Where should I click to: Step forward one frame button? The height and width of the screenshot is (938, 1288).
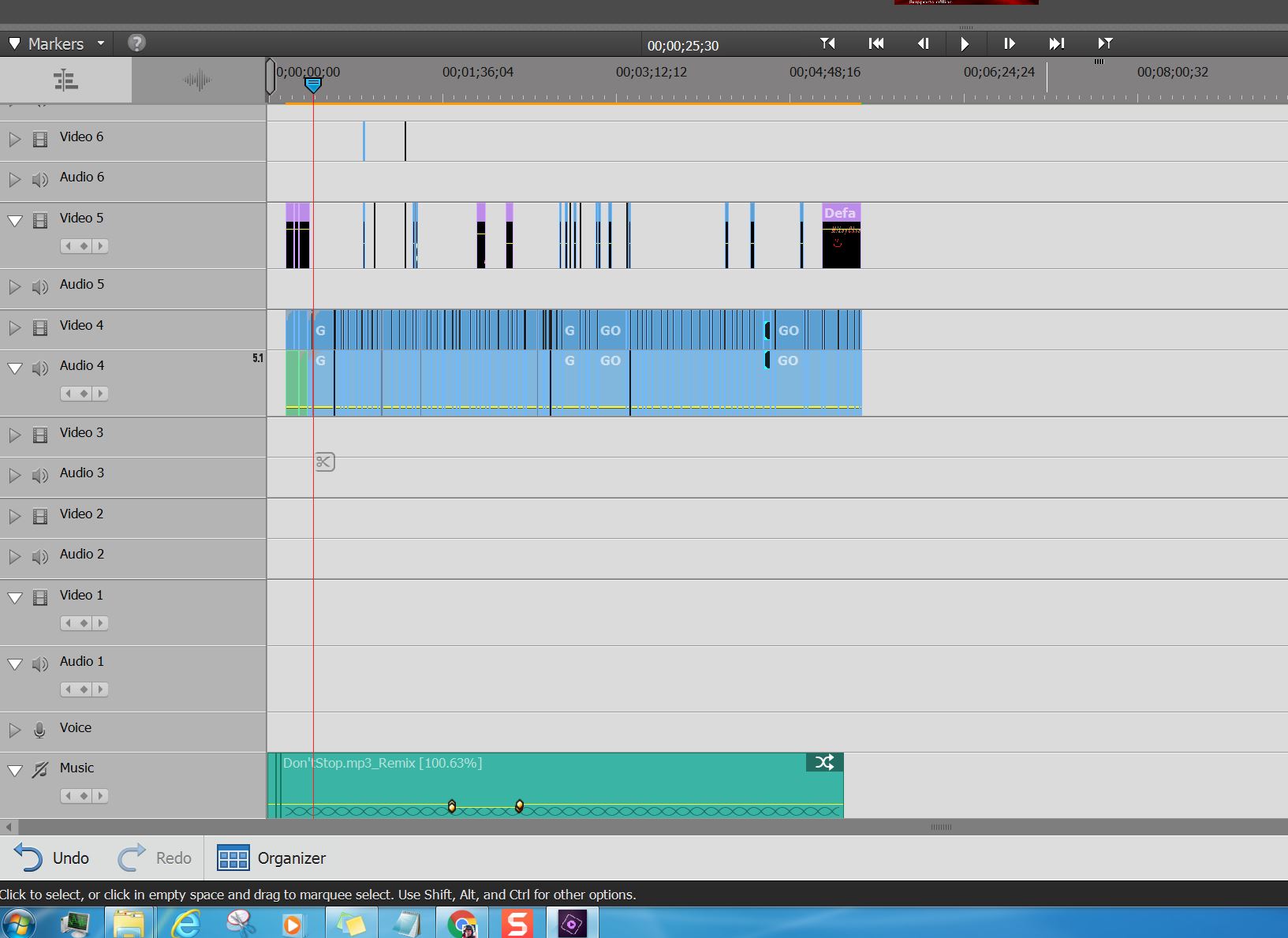click(1009, 43)
